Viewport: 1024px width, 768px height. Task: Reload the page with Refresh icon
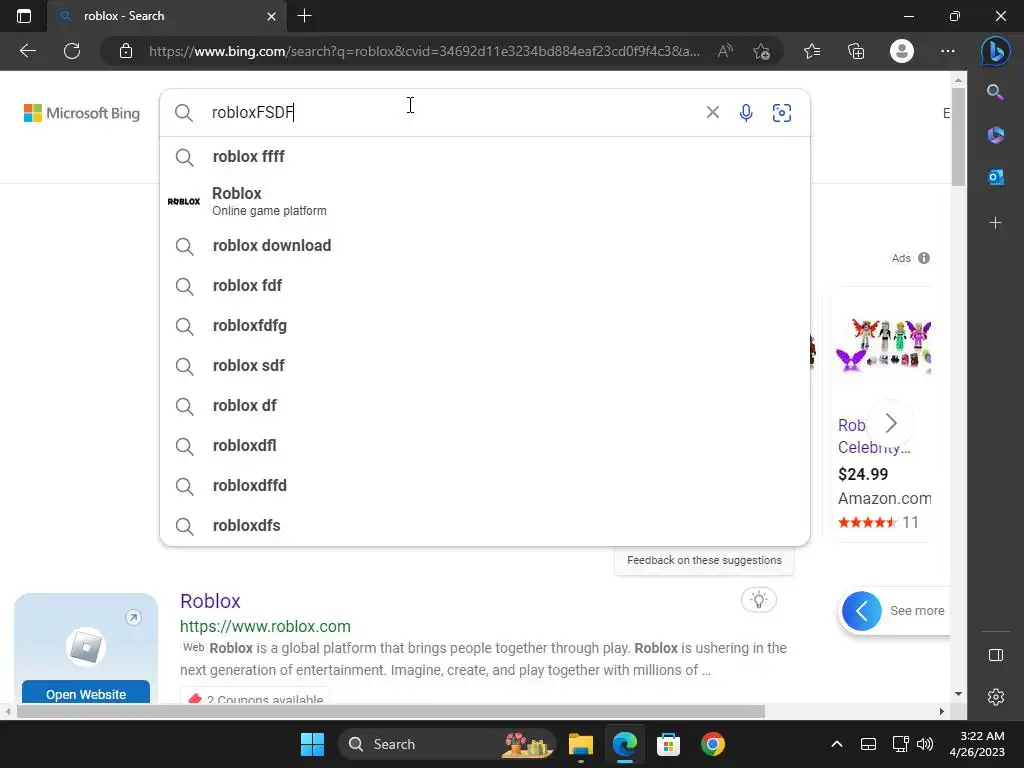coord(72,51)
